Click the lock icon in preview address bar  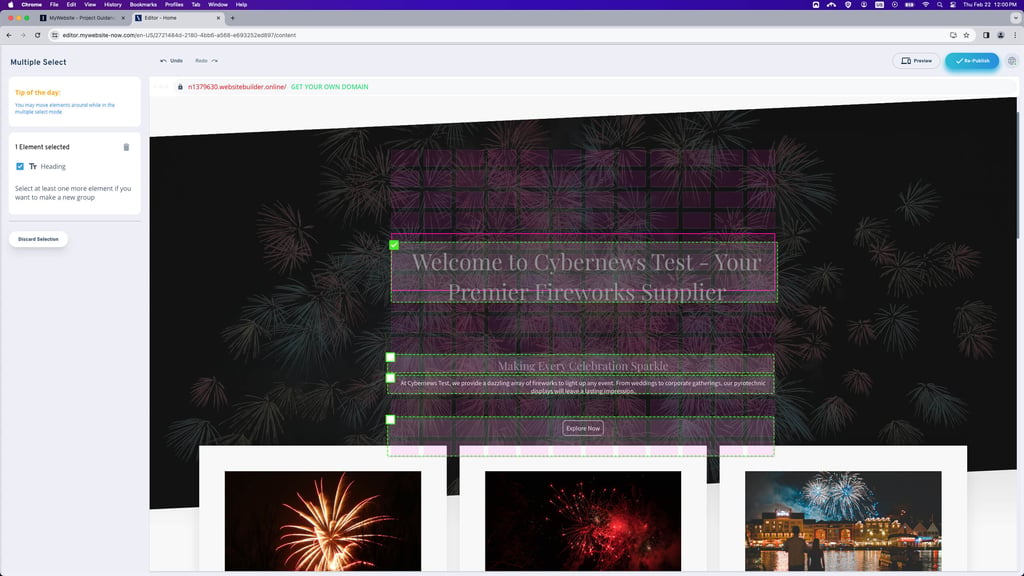[180, 87]
